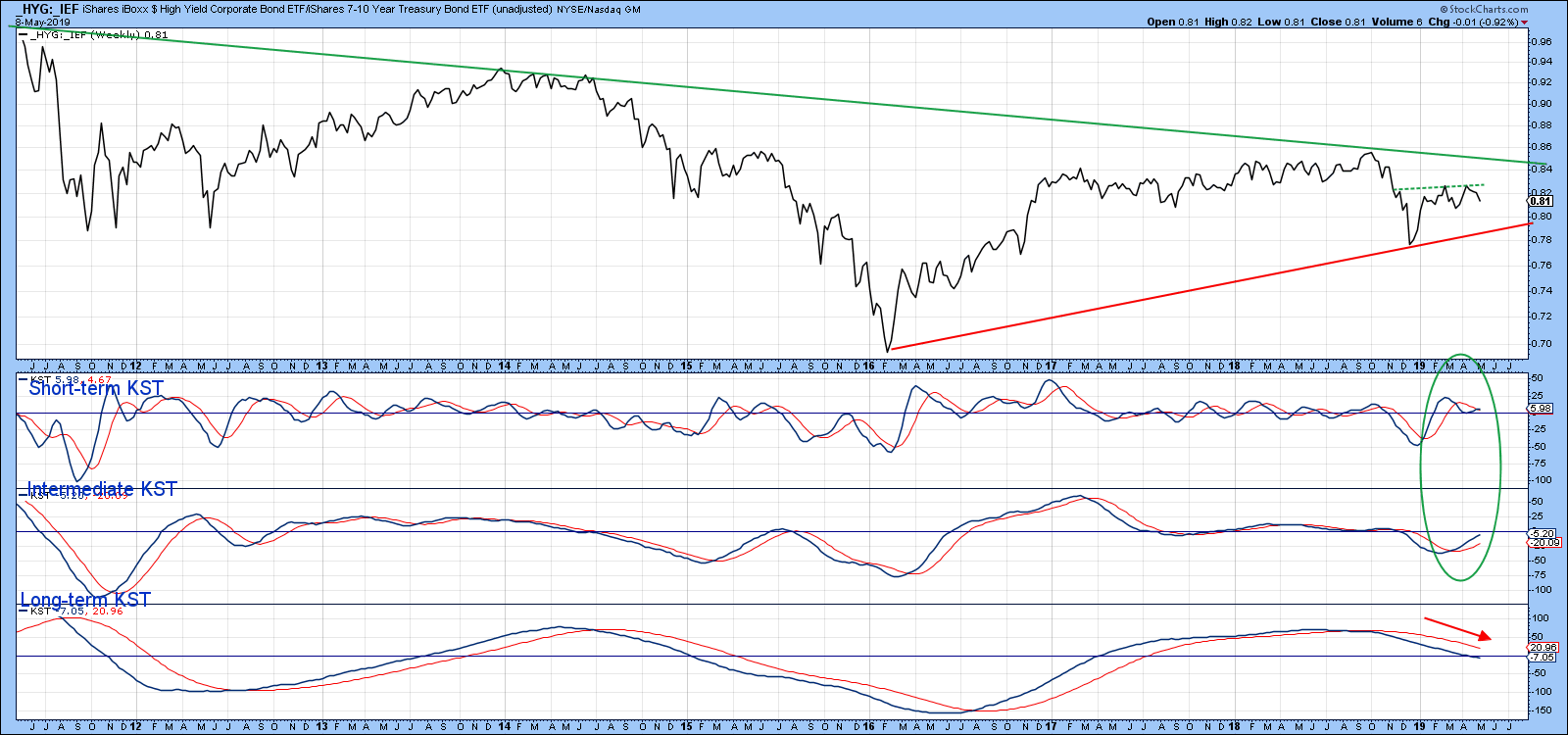Click year 13 on the bottom date axis

(321, 727)
